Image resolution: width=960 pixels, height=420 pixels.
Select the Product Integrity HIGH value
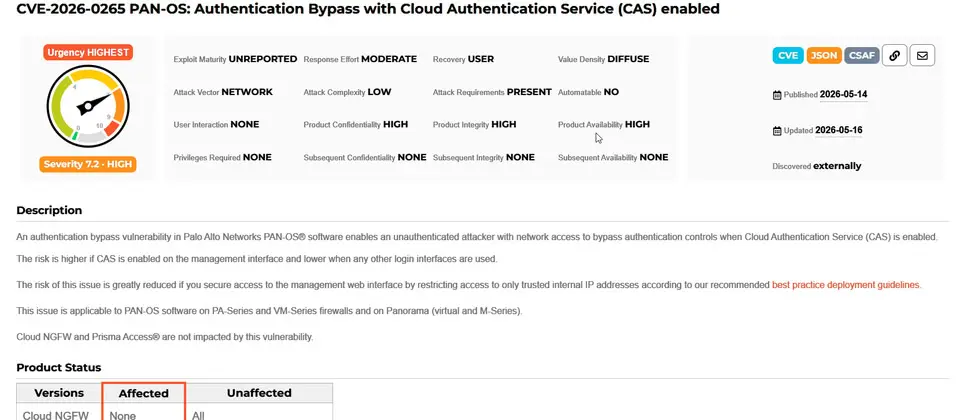click(504, 124)
